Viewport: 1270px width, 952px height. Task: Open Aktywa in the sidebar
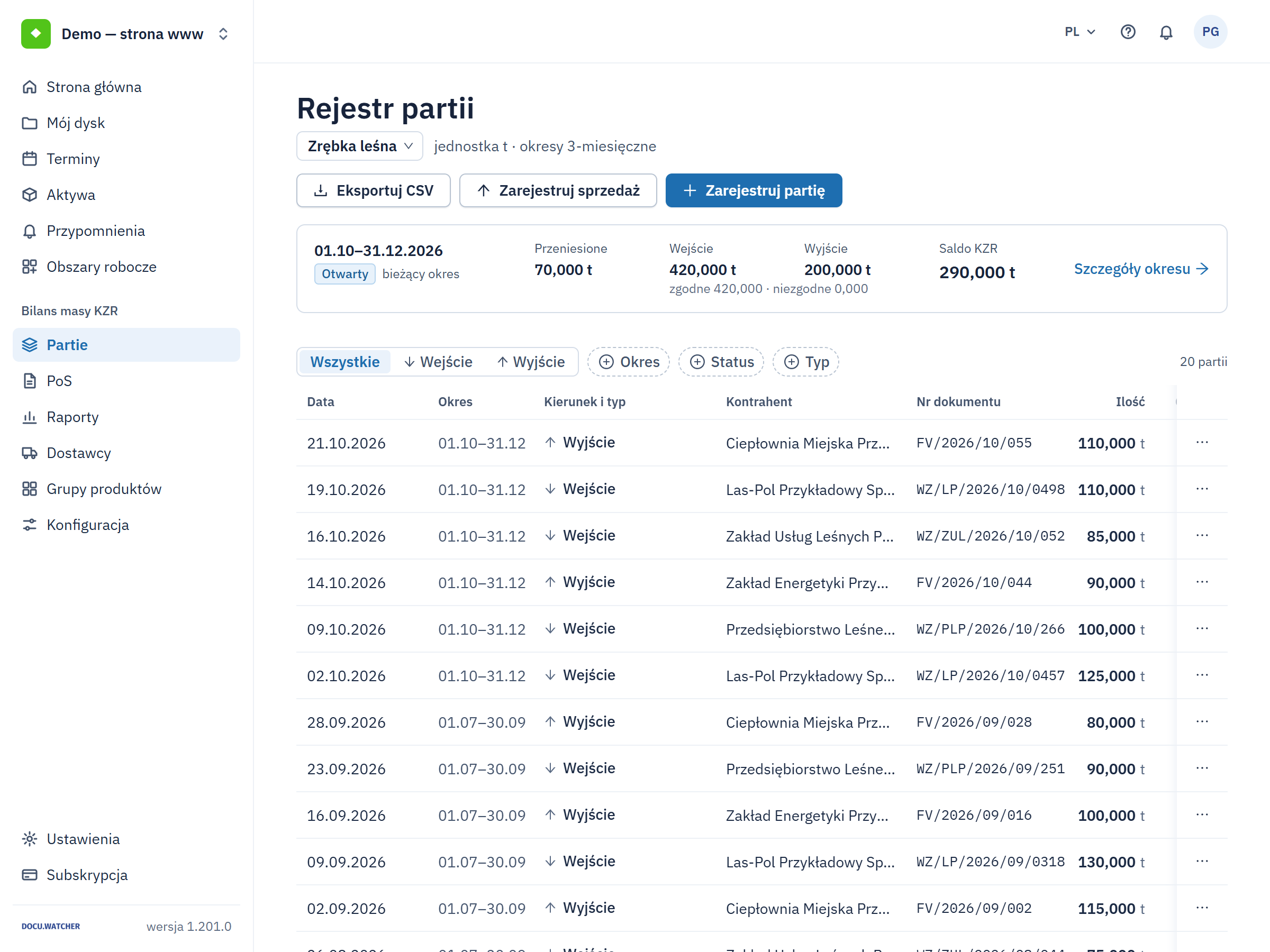(126, 195)
